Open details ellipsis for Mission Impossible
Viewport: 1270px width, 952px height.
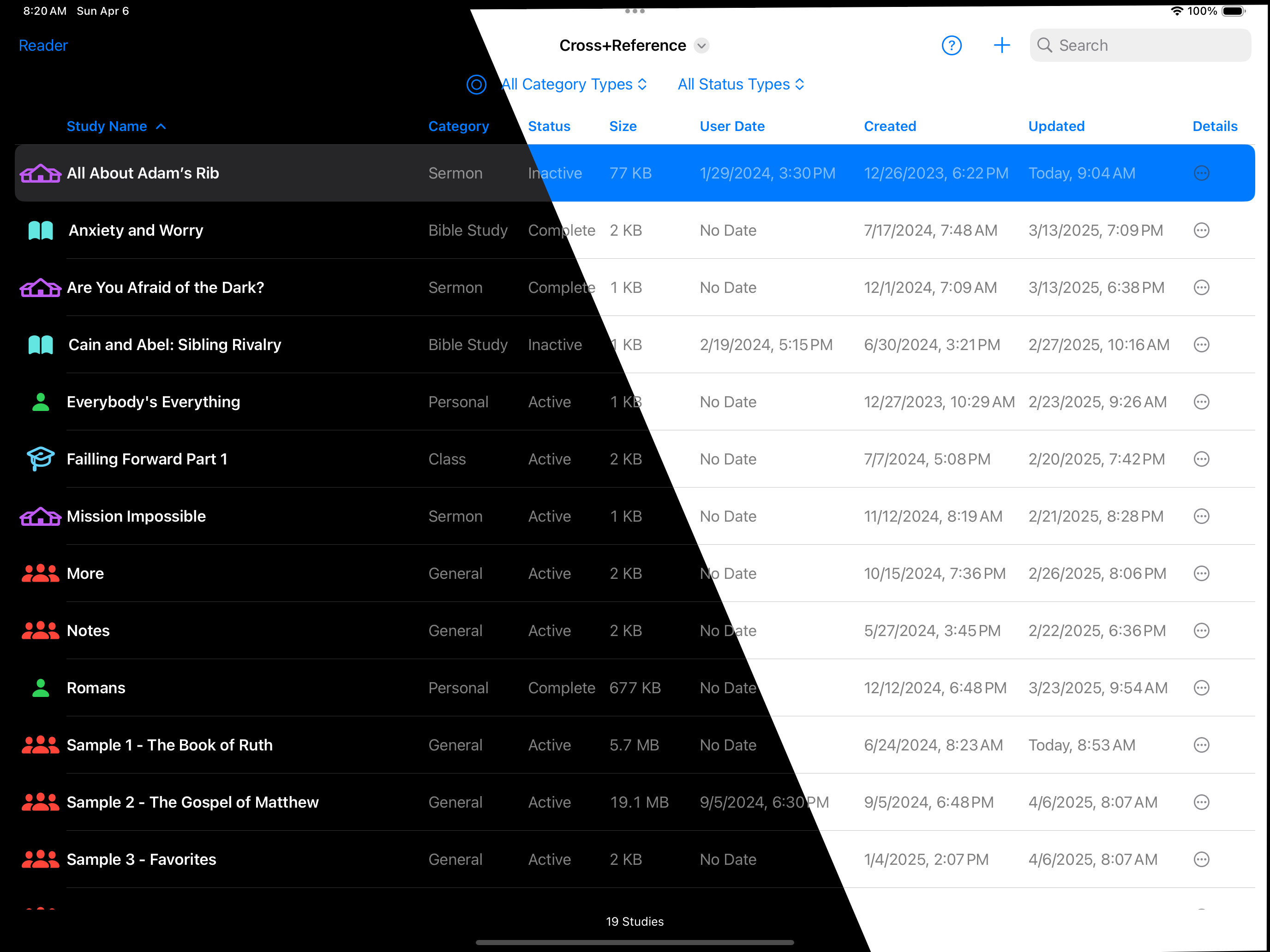coord(1201,517)
